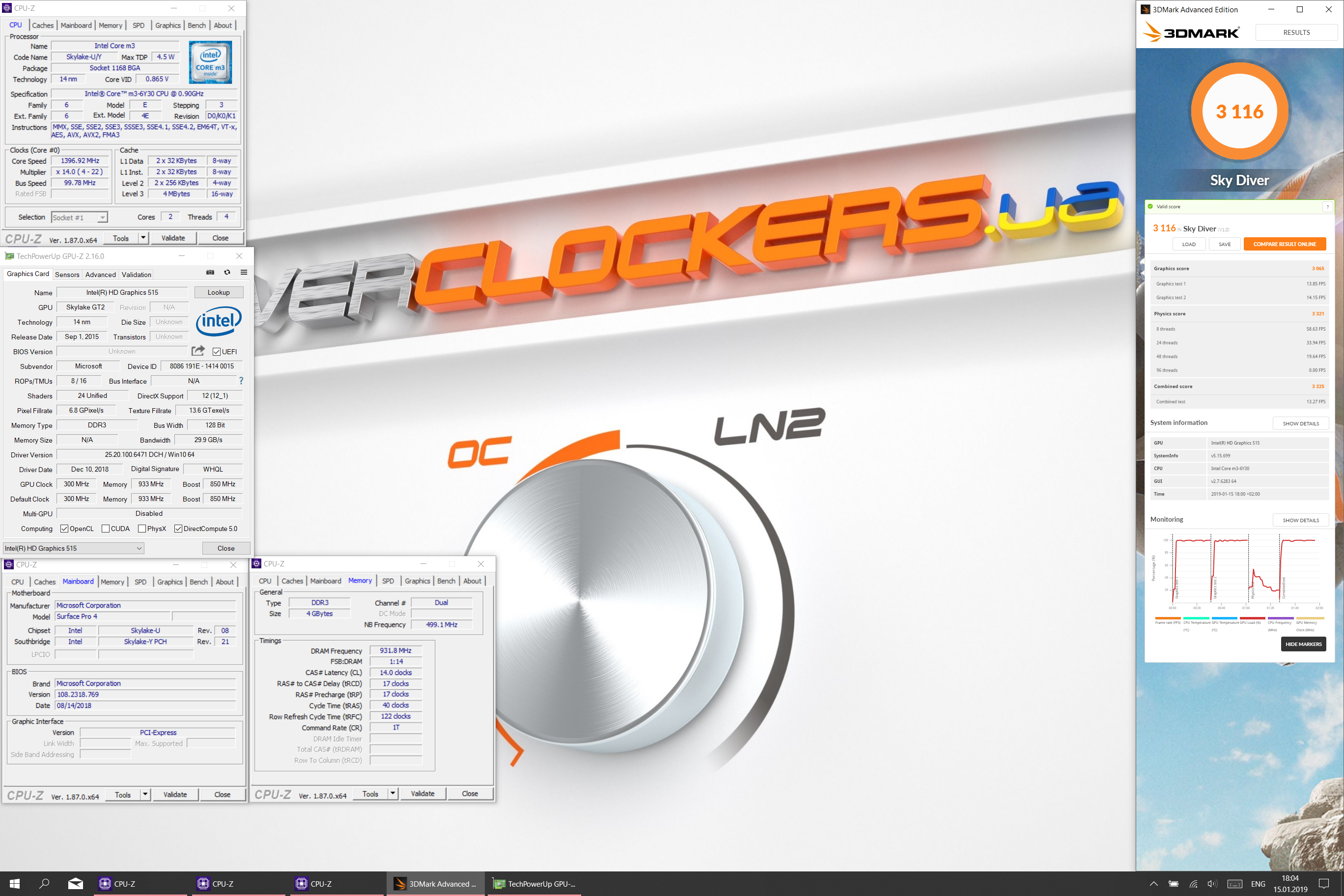Click volume speaker tray icon
Screen dimensions: 1344x896
(1212, 884)
